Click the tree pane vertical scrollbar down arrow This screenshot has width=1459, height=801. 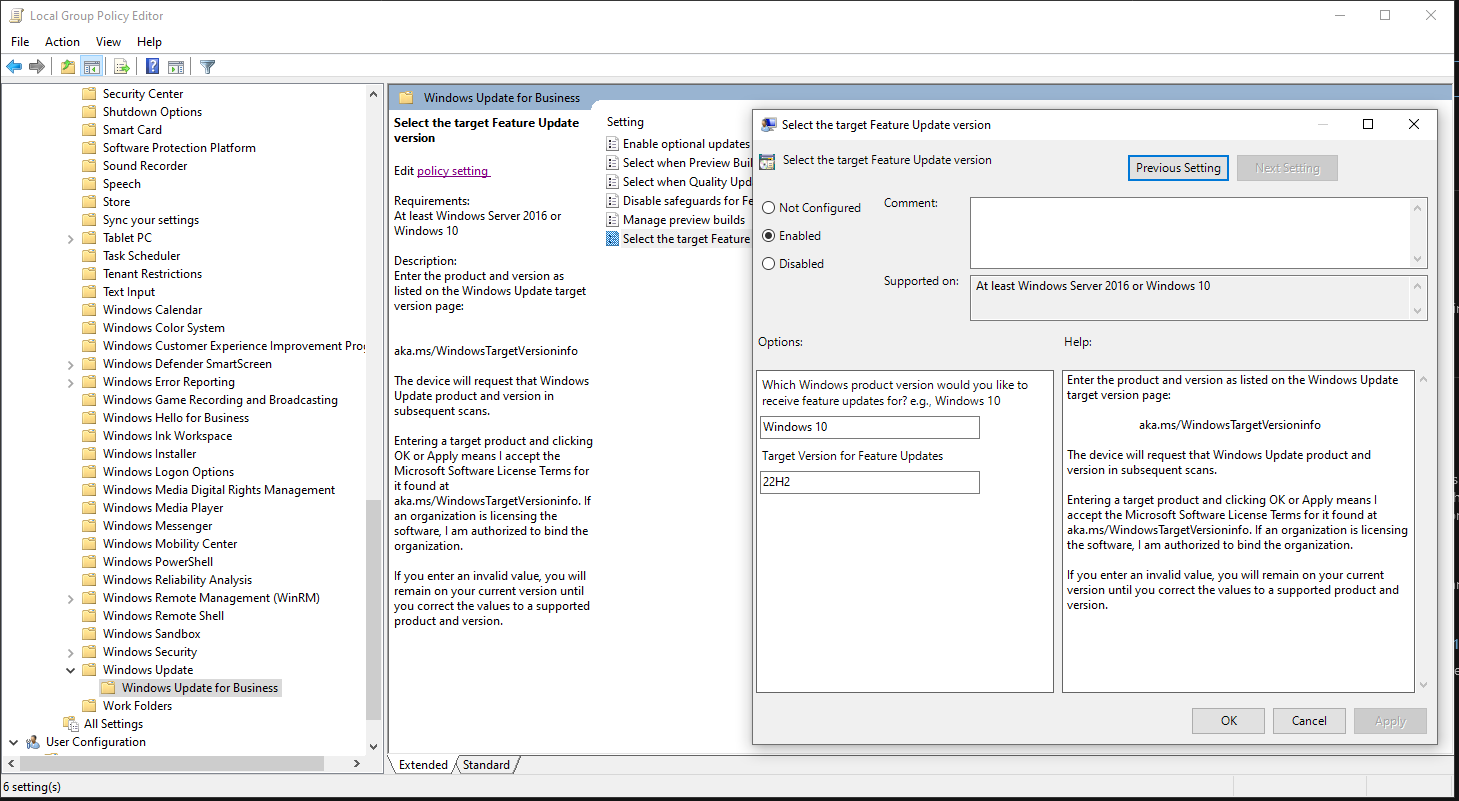(374, 746)
